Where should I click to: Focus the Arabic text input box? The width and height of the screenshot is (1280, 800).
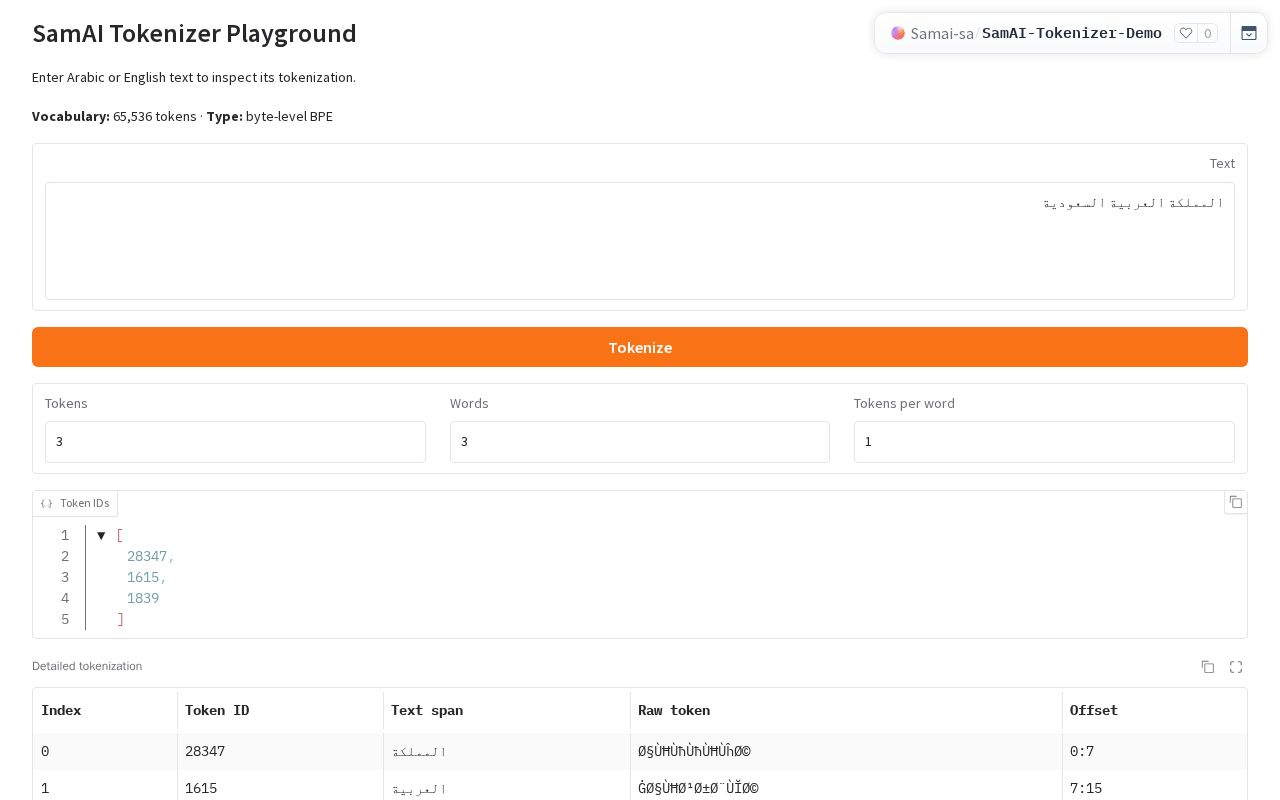(640, 241)
